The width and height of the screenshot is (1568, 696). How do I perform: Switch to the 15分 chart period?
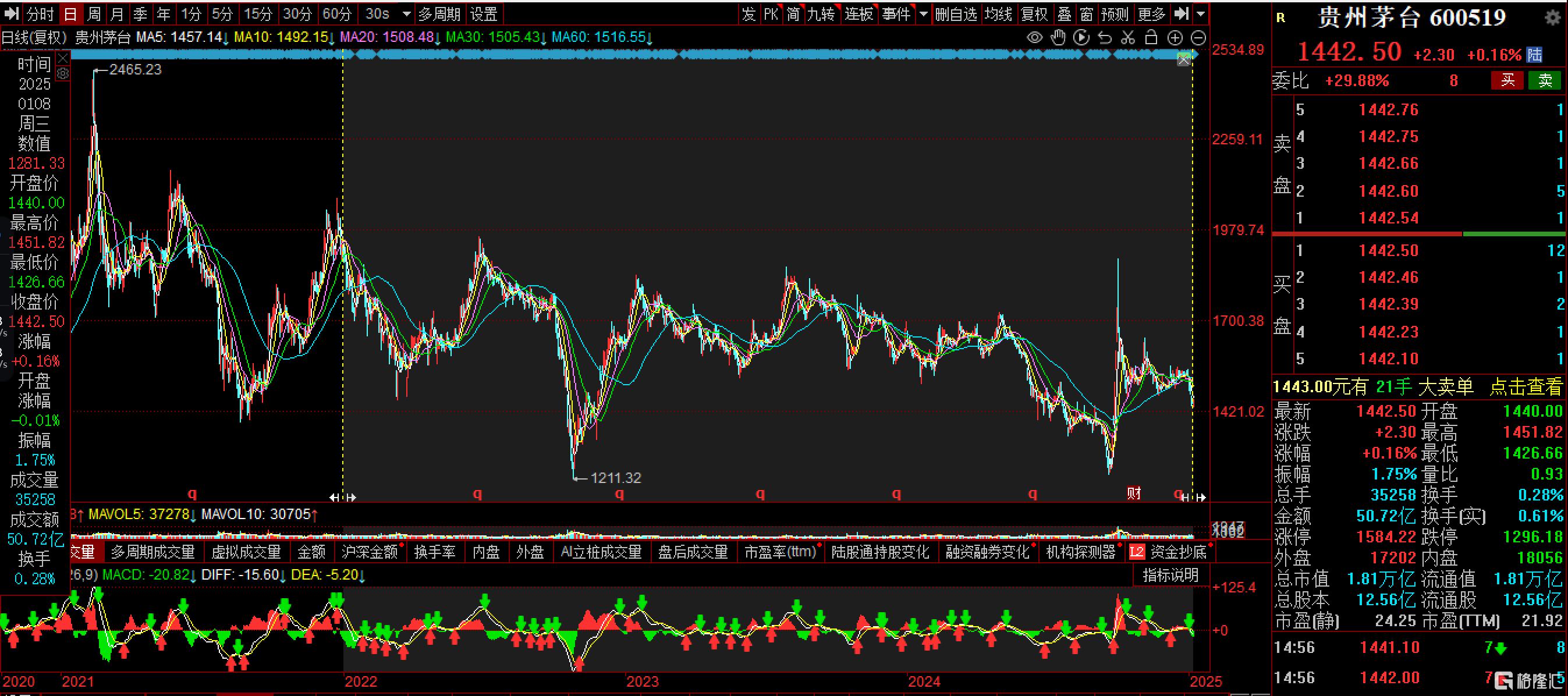258,13
